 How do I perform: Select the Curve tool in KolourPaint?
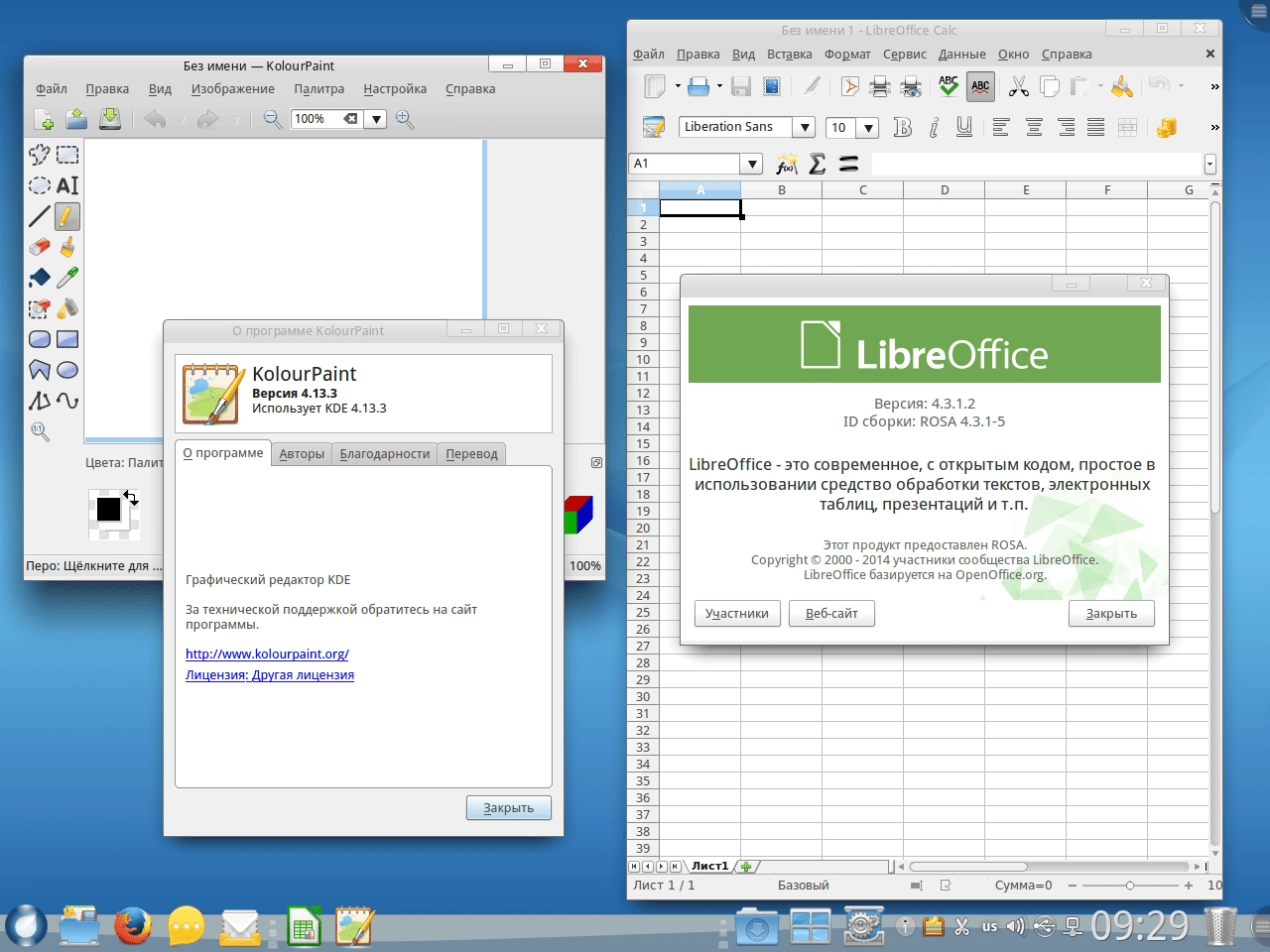(x=67, y=401)
